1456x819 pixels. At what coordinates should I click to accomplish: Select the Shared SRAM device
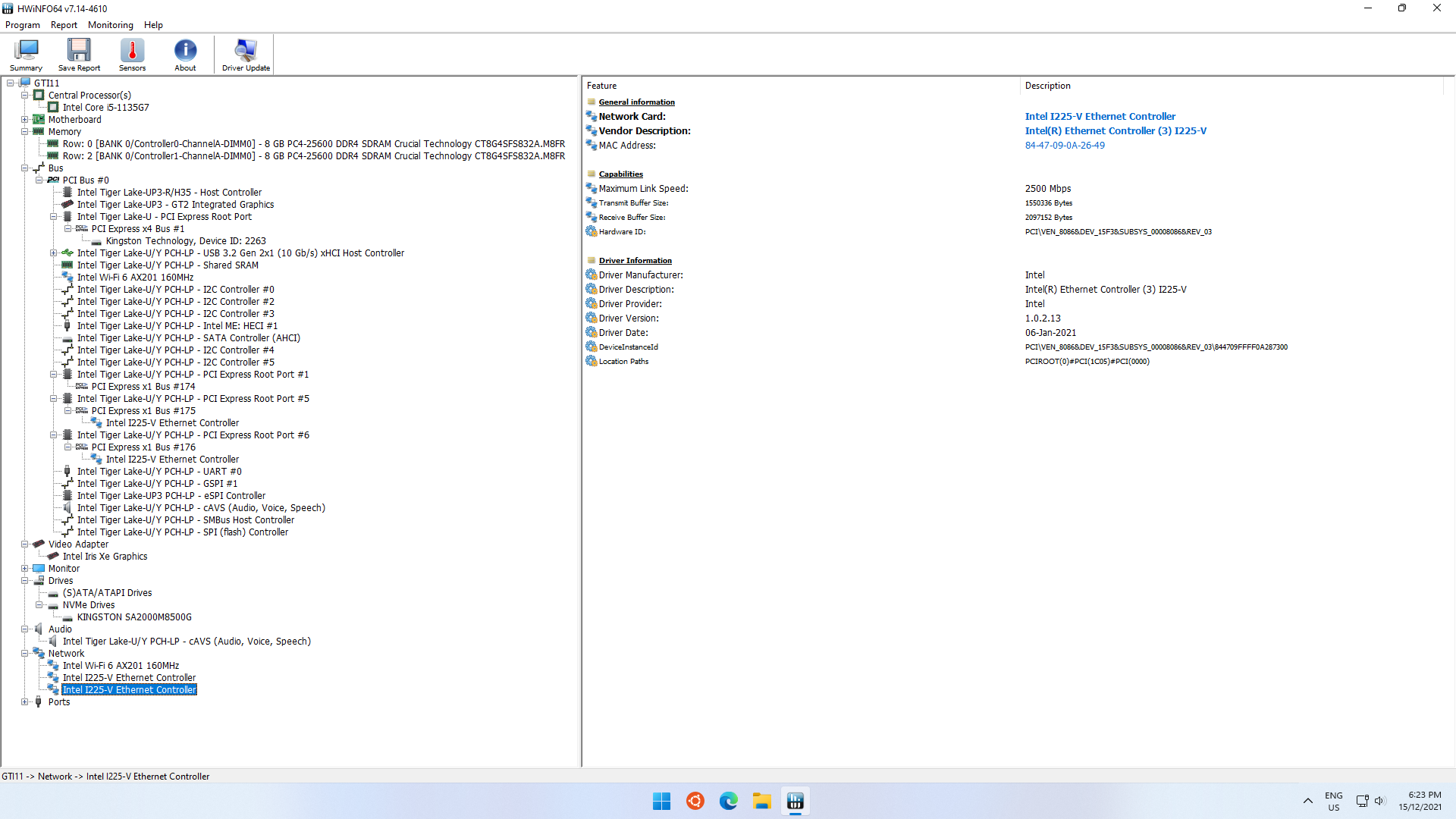168,265
